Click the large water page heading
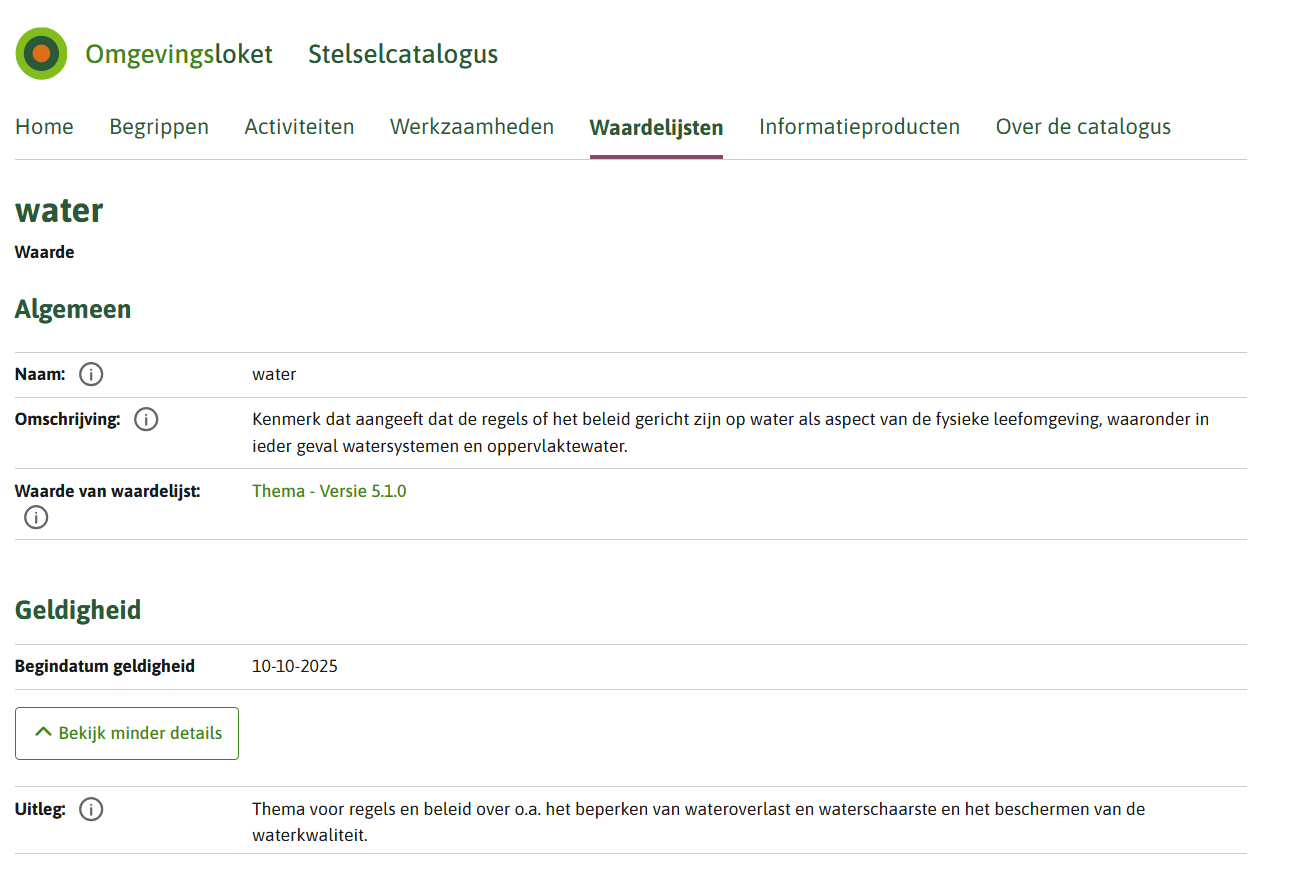 pyautogui.click(x=59, y=211)
